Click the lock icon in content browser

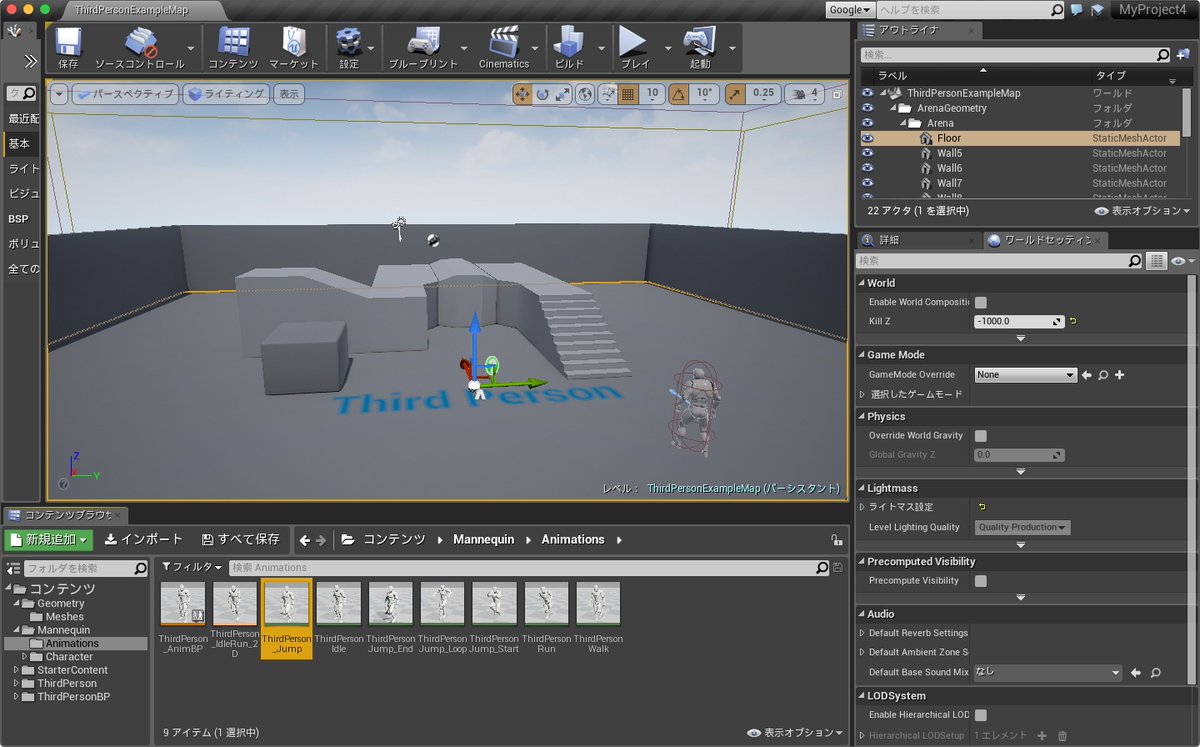tap(836, 540)
